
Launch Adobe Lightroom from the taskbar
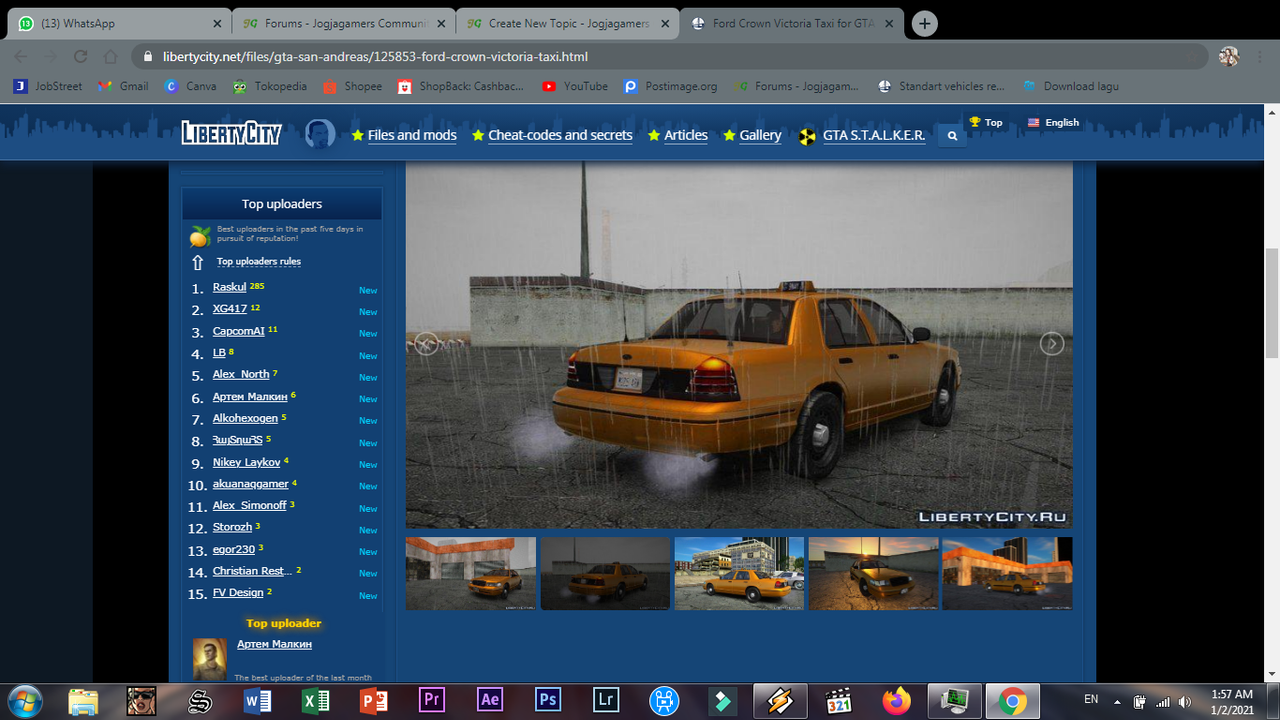[x=606, y=701]
